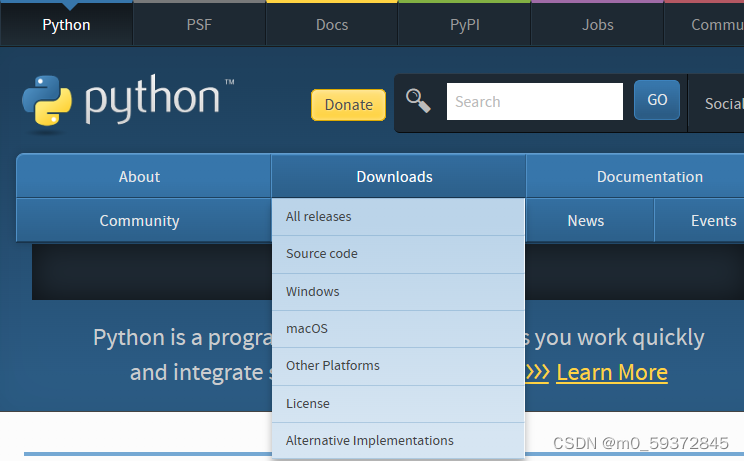The width and height of the screenshot is (744, 461).
Task: Open the Python top tab
Action: click(66, 24)
